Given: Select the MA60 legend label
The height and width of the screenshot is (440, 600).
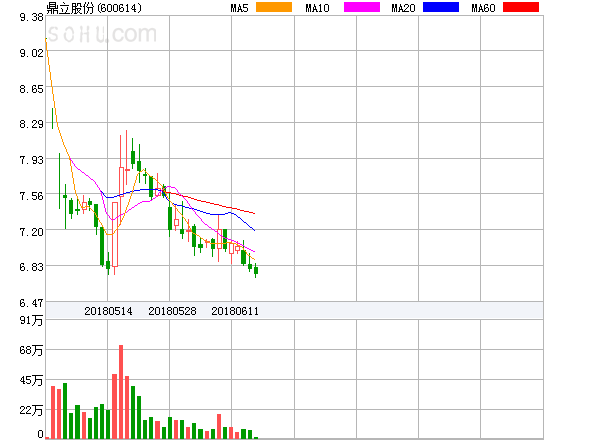Looking at the screenshot, I should (x=483, y=8).
